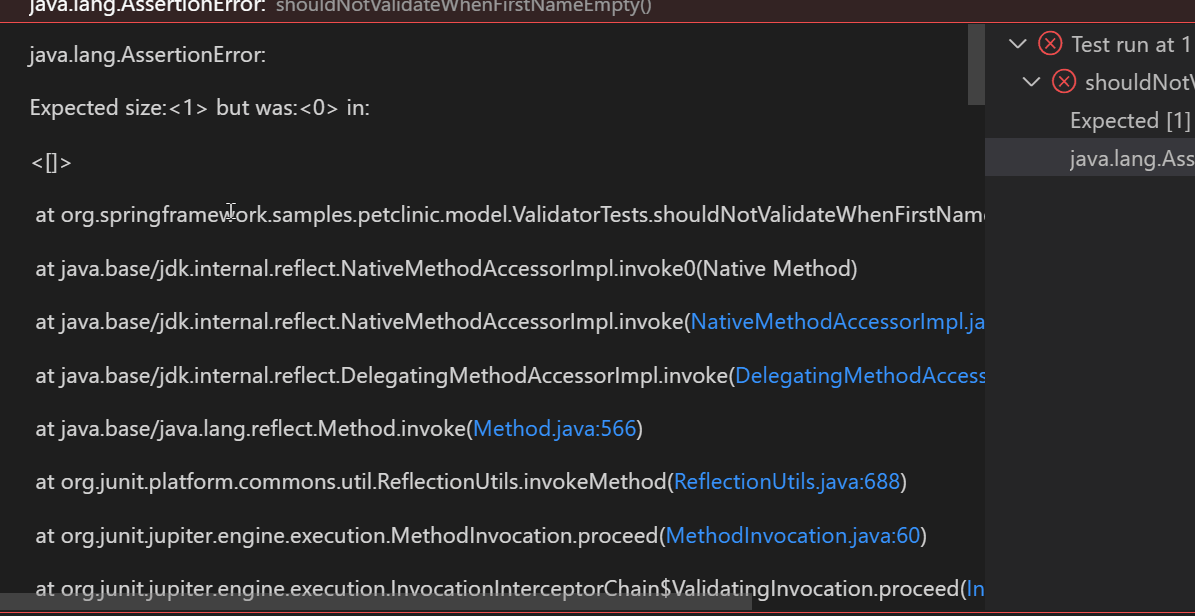Screen dimensions: 1195x616
Task: Select the java.lang.AssertionError tree entry
Action: point(1131,157)
